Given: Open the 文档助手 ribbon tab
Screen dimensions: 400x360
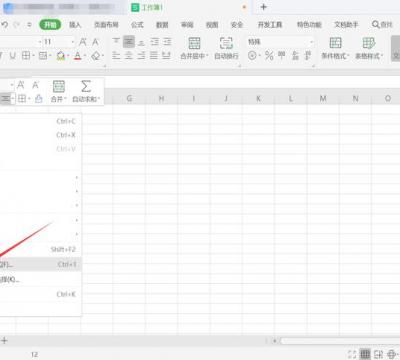Looking at the screenshot, I should (x=346, y=25).
